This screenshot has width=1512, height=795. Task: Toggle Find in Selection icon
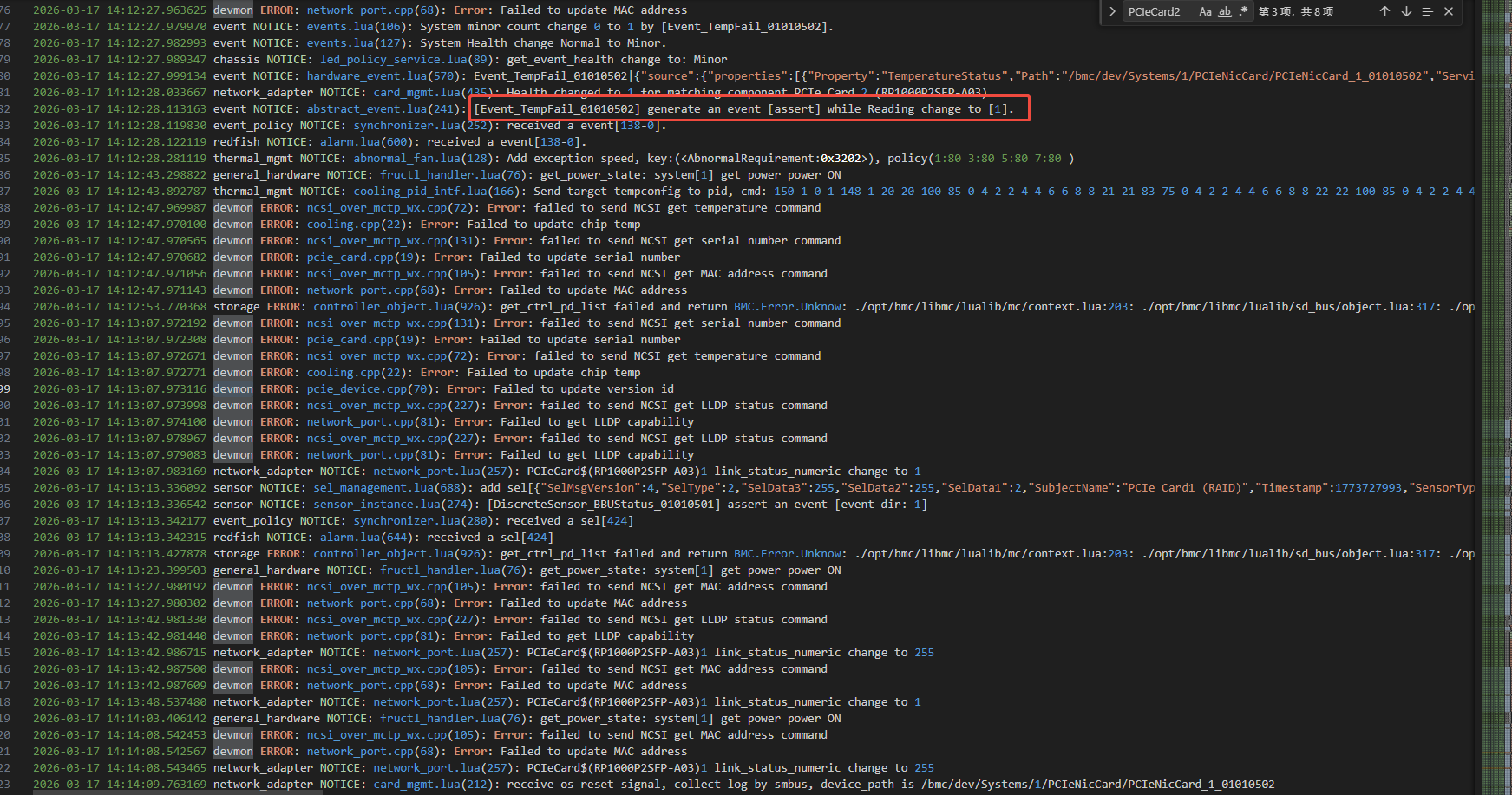pyautogui.click(x=1427, y=11)
